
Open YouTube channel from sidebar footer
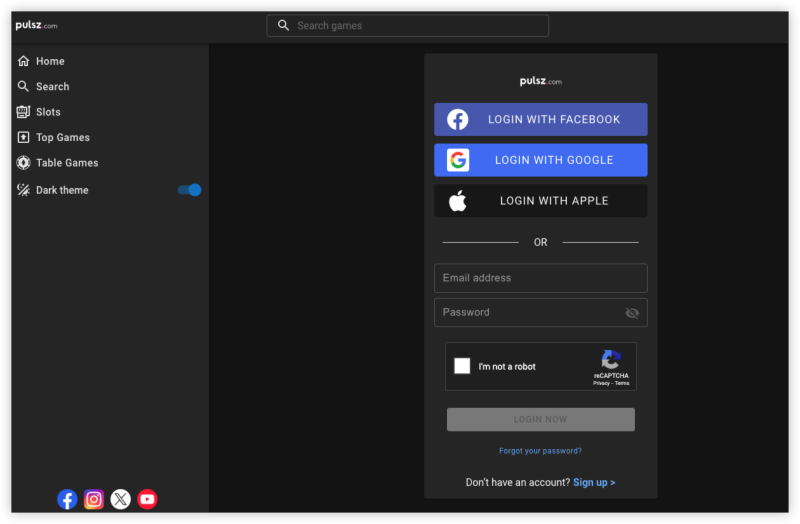click(x=147, y=499)
